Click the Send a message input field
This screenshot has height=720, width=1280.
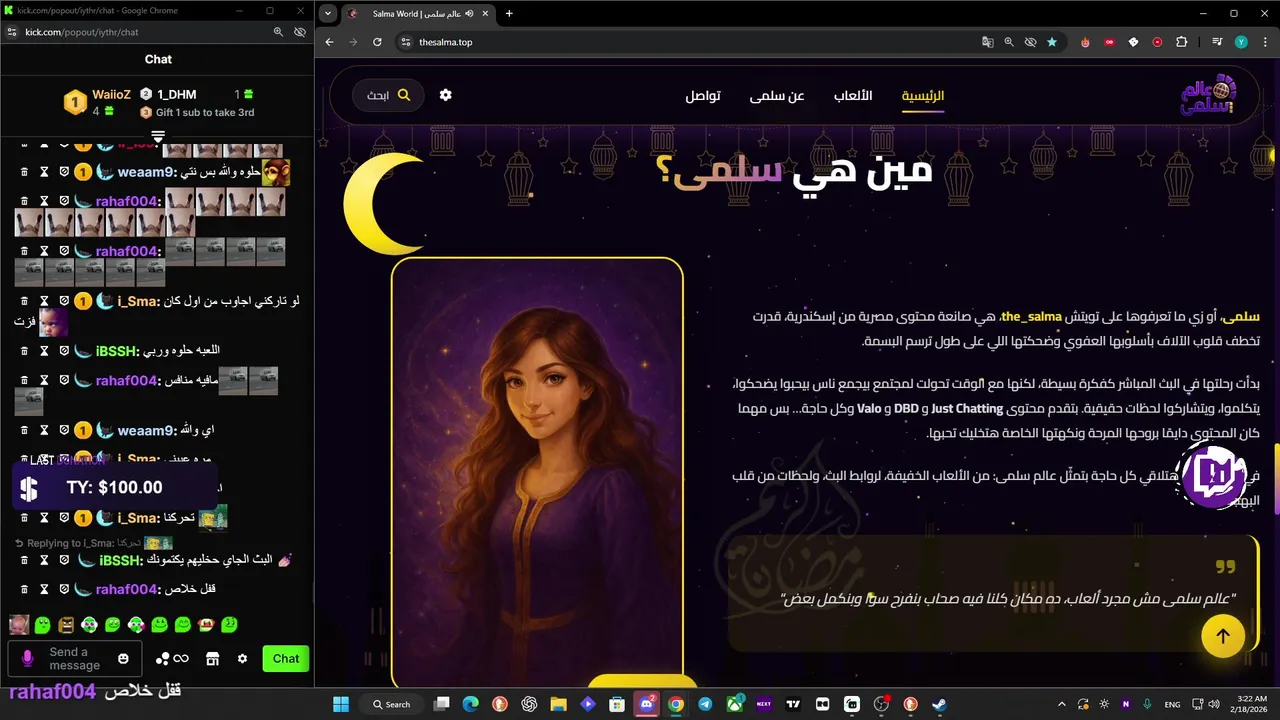74,659
